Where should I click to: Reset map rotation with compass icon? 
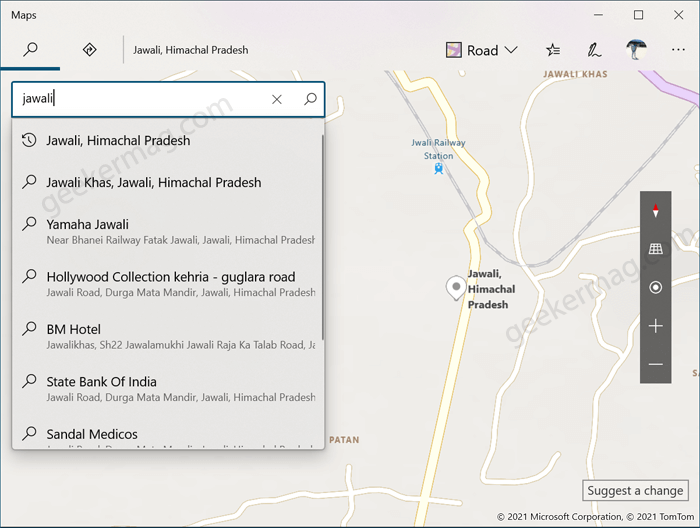pyautogui.click(x=655, y=210)
